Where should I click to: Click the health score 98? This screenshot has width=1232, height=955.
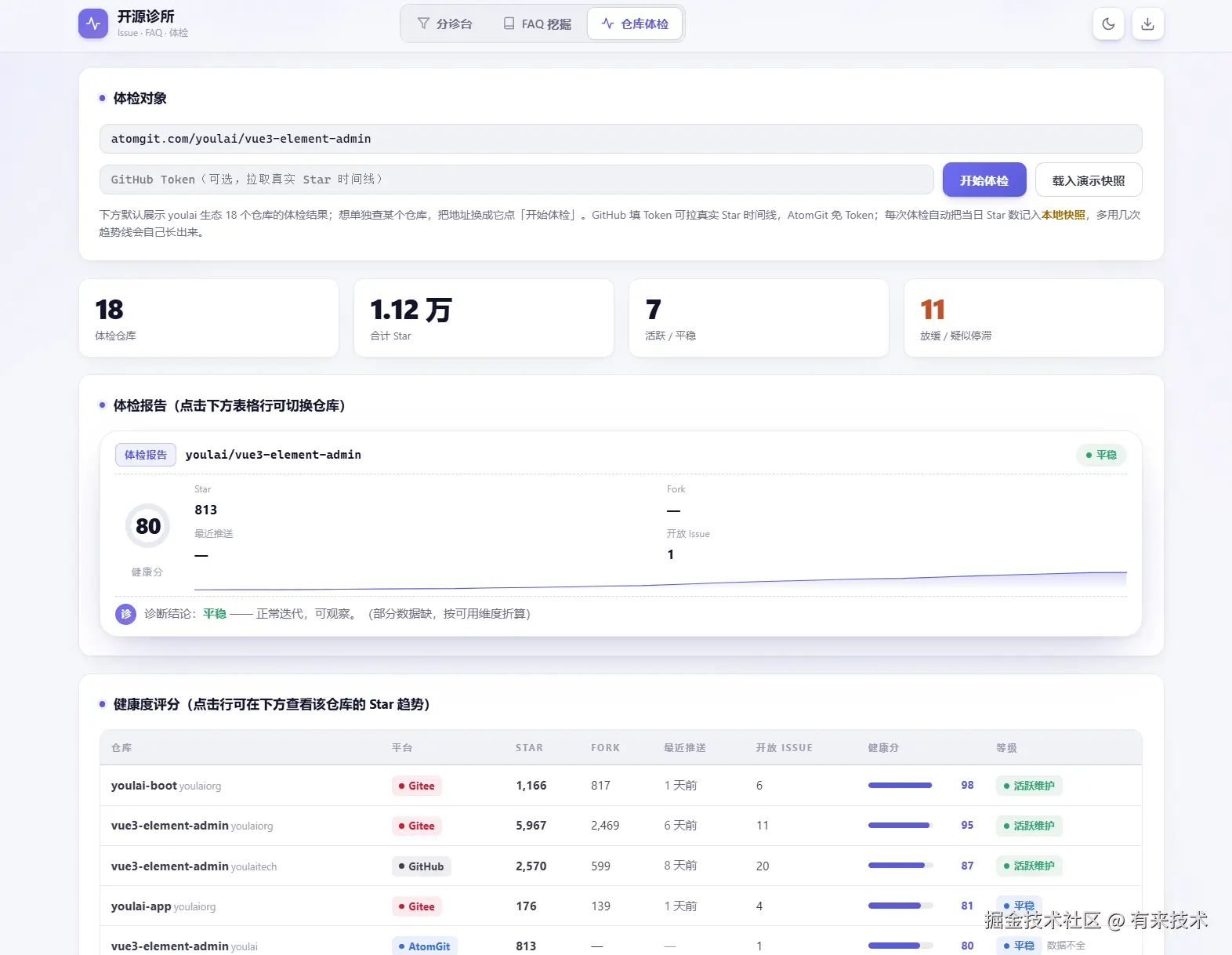pos(967,785)
